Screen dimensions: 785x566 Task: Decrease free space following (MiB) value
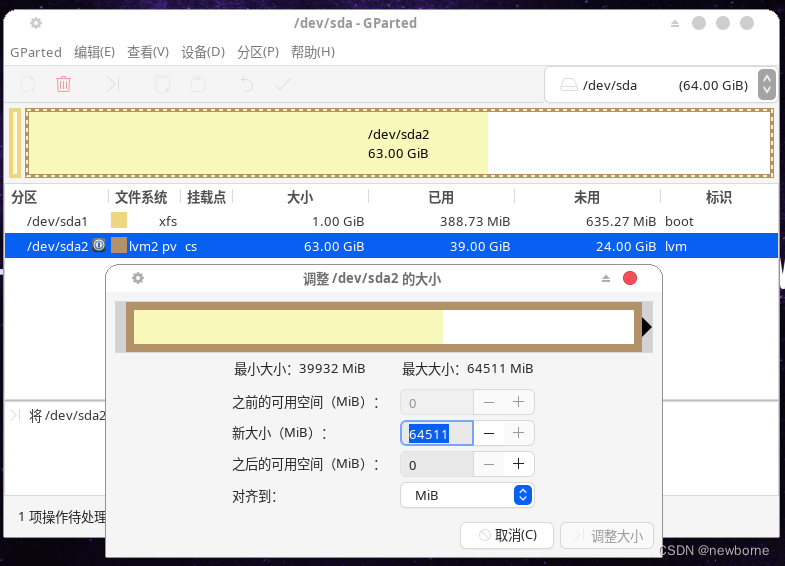(489, 464)
